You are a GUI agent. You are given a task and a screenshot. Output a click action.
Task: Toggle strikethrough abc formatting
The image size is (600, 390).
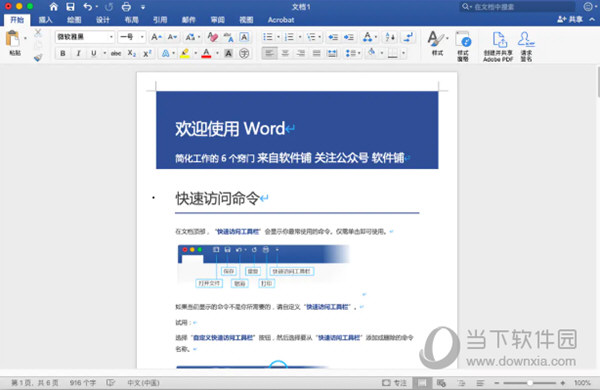pos(116,53)
